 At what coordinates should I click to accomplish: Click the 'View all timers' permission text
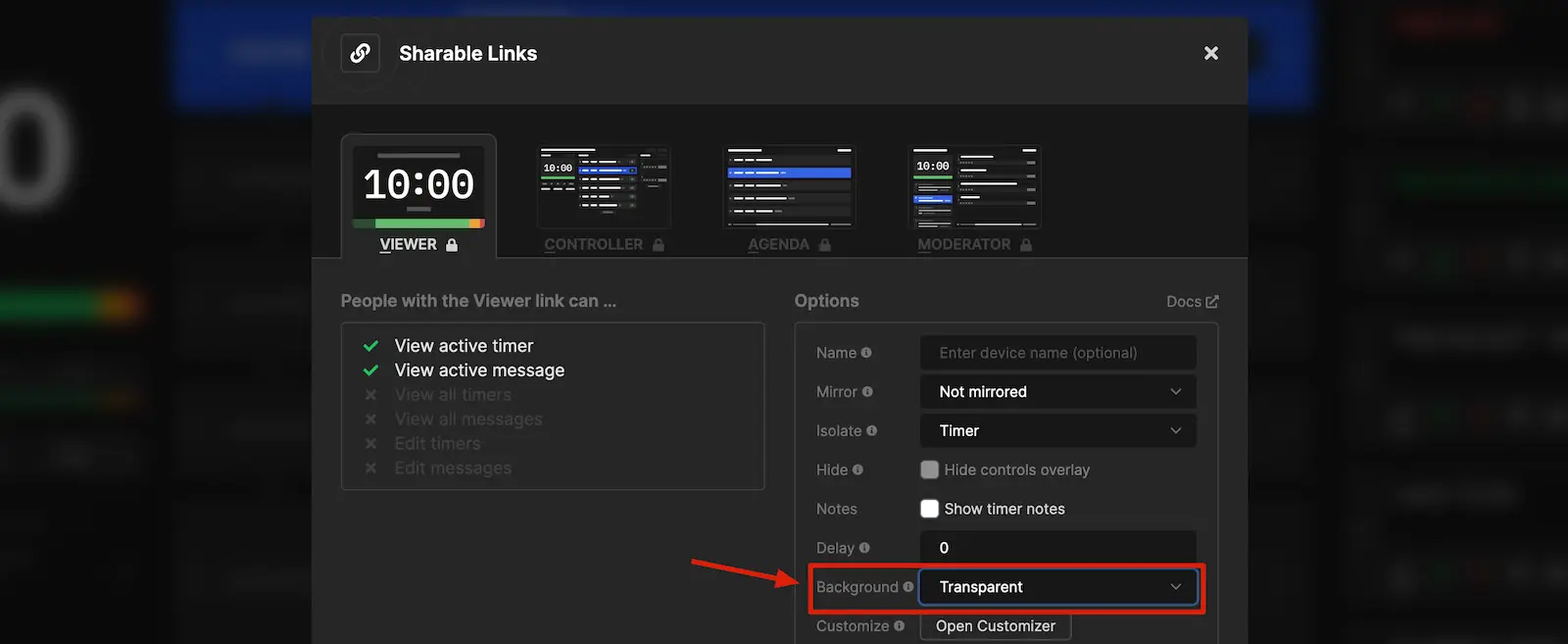[453, 395]
